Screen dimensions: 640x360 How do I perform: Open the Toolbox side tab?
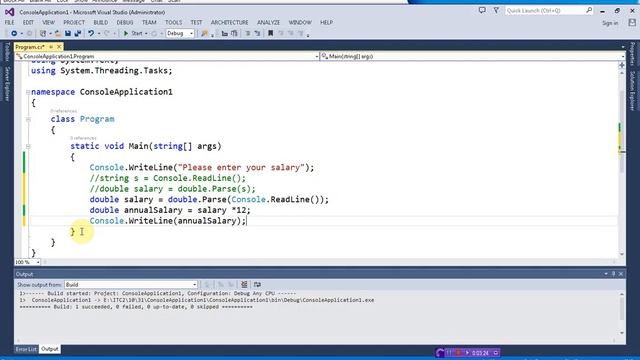click(x=7, y=51)
